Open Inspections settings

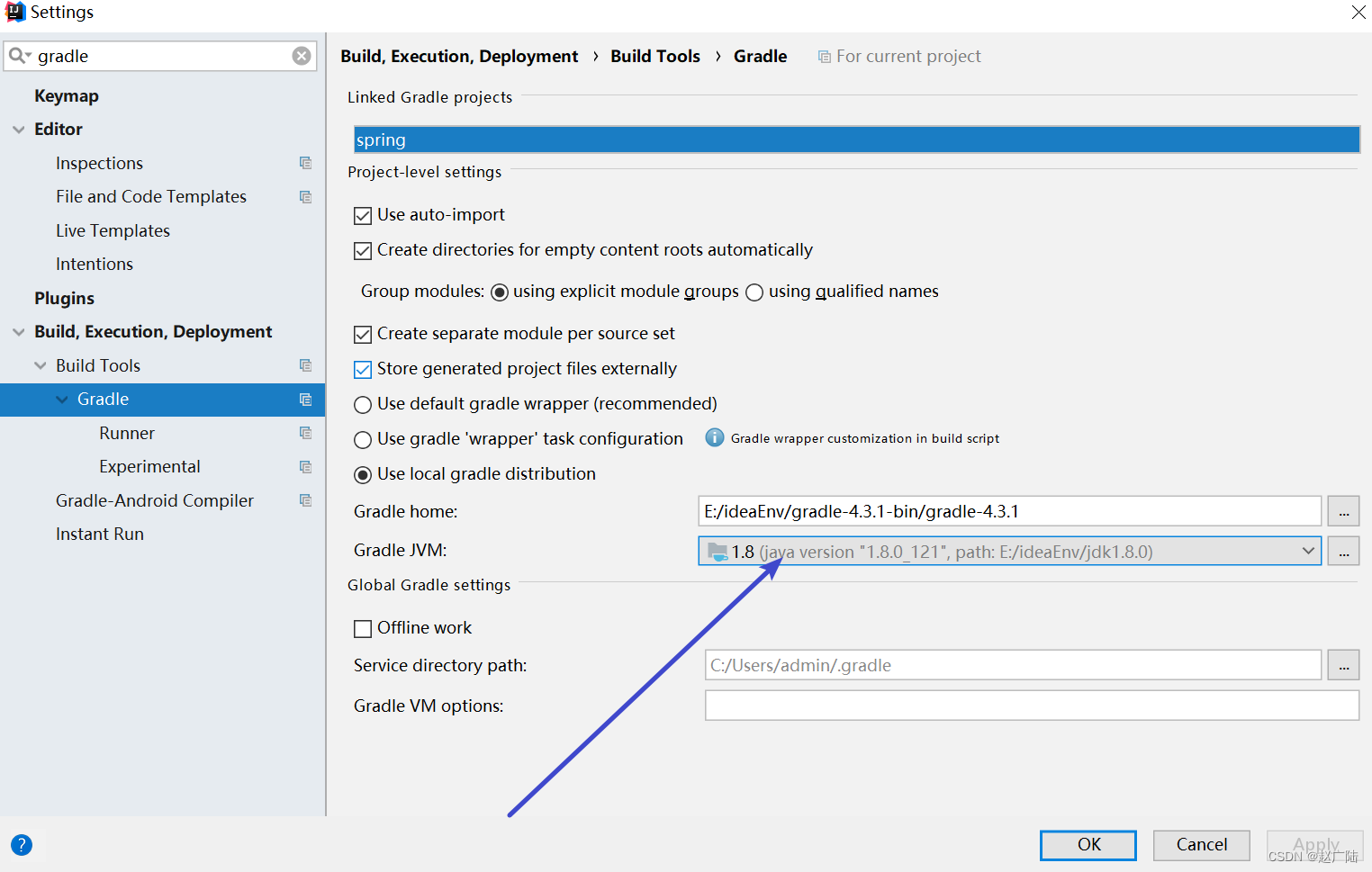point(99,163)
